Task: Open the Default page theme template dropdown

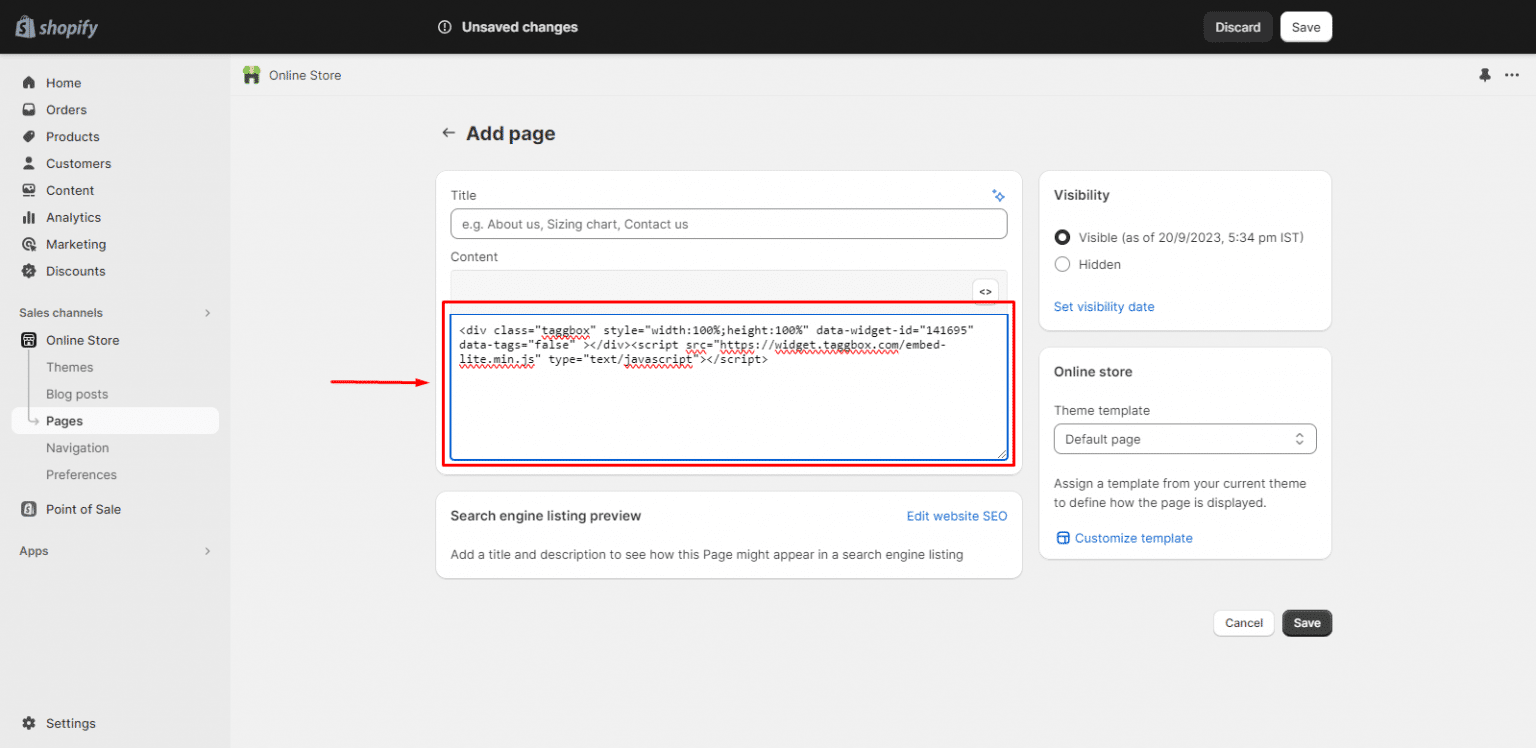Action: click(x=1185, y=439)
